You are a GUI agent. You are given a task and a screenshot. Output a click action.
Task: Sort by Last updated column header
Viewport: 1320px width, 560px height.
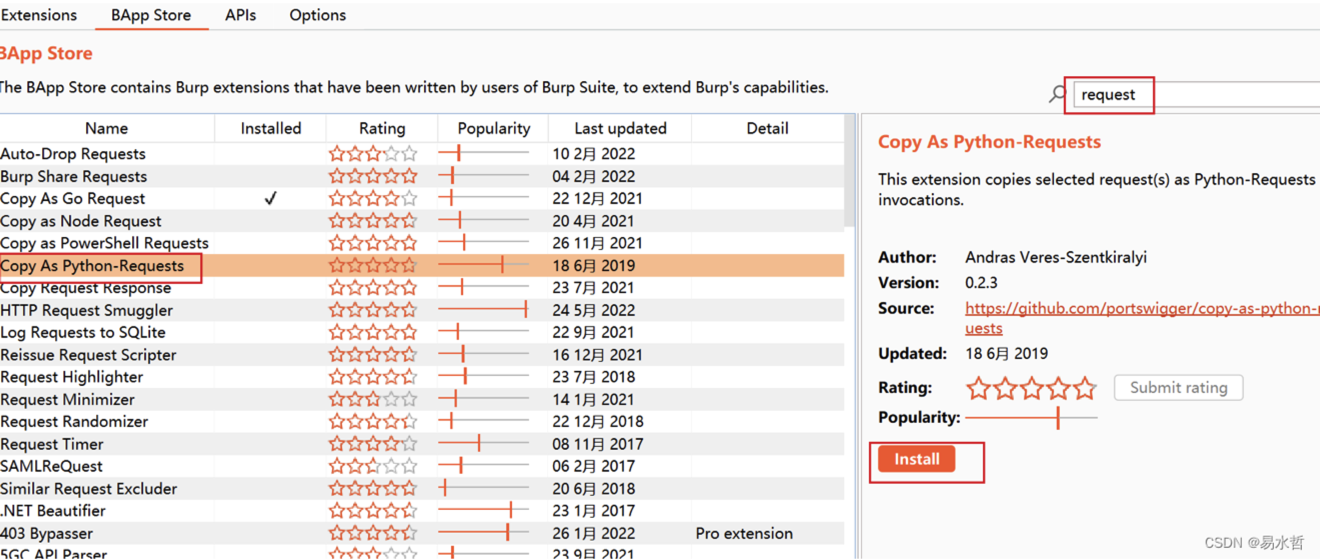[620, 128]
